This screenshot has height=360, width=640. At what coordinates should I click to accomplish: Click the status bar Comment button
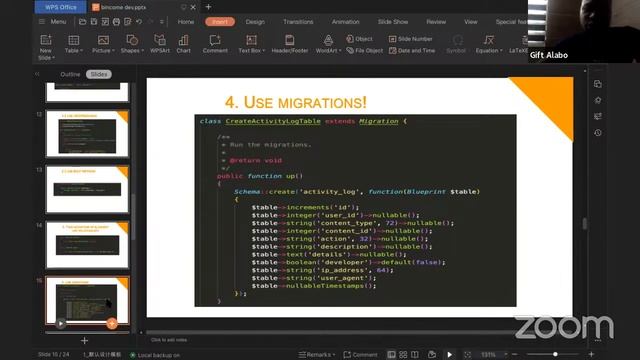(x=360, y=355)
